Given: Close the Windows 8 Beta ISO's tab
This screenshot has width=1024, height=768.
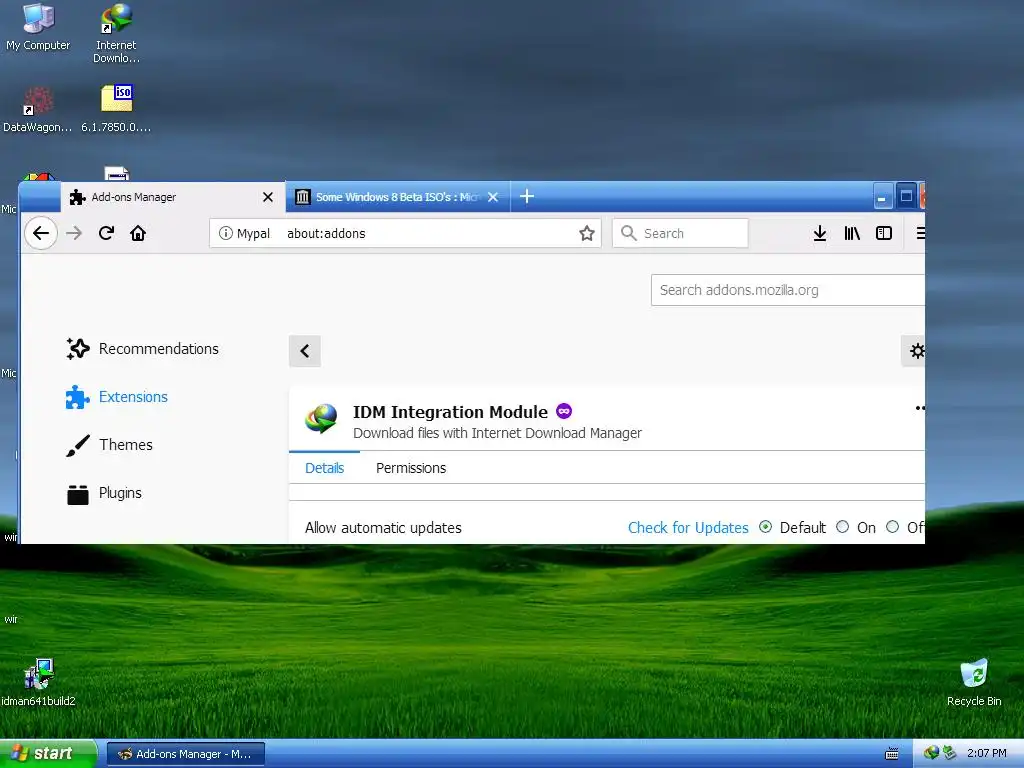Looking at the screenshot, I should pos(493,197).
